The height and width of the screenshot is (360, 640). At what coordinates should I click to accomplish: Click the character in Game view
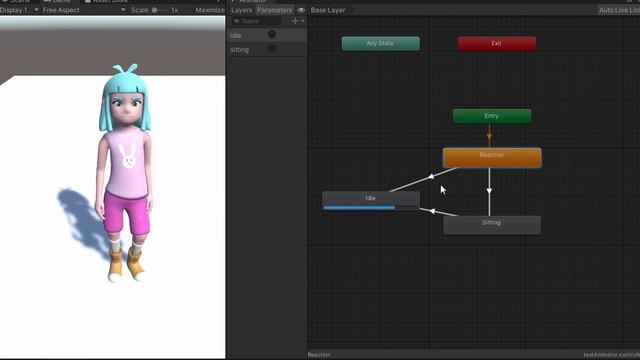(x=124, y=173)
